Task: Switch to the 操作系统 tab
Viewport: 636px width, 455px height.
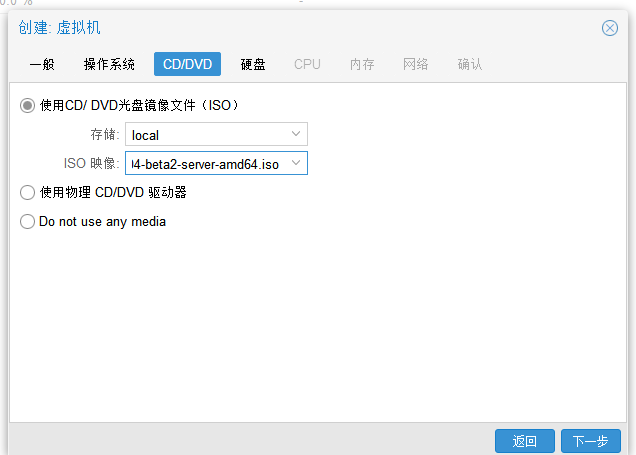Action: point(109,64)
